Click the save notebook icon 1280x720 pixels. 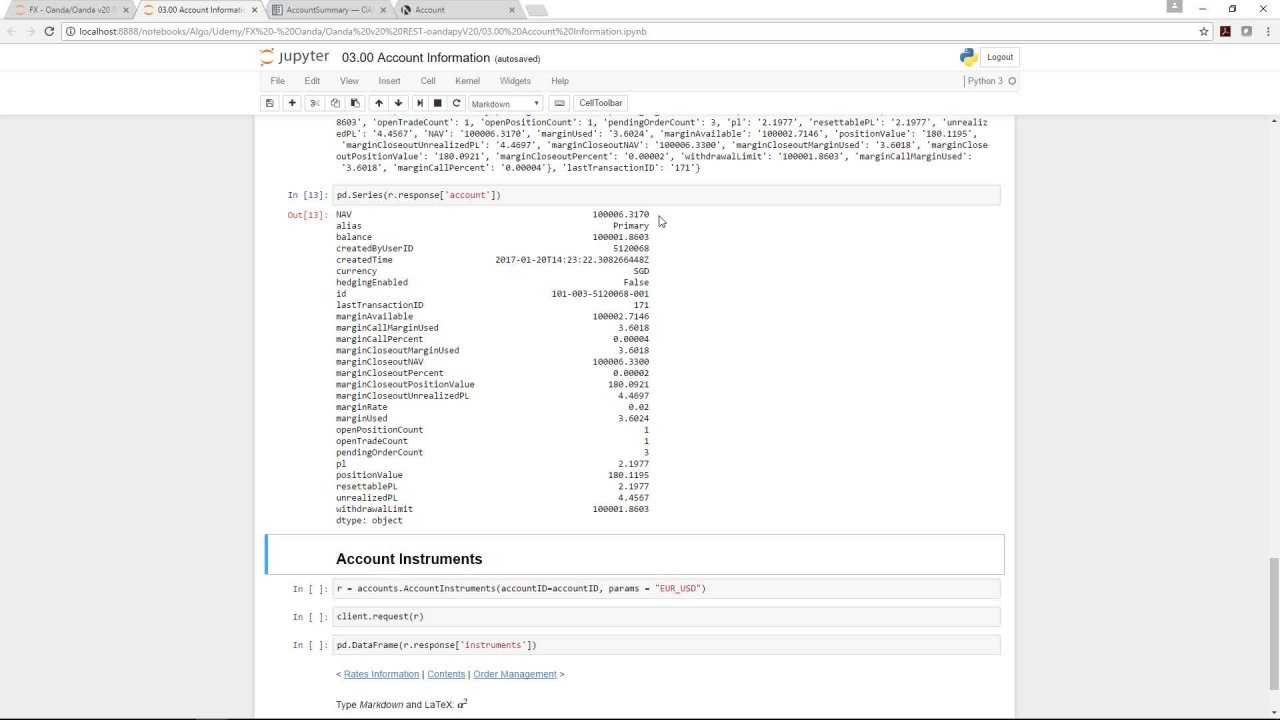[269, 103]
